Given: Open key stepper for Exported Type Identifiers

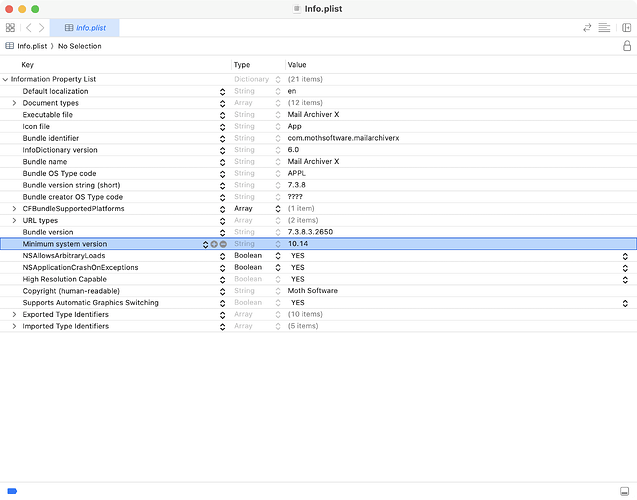Looking at the screenshot, I should point(222,315).
